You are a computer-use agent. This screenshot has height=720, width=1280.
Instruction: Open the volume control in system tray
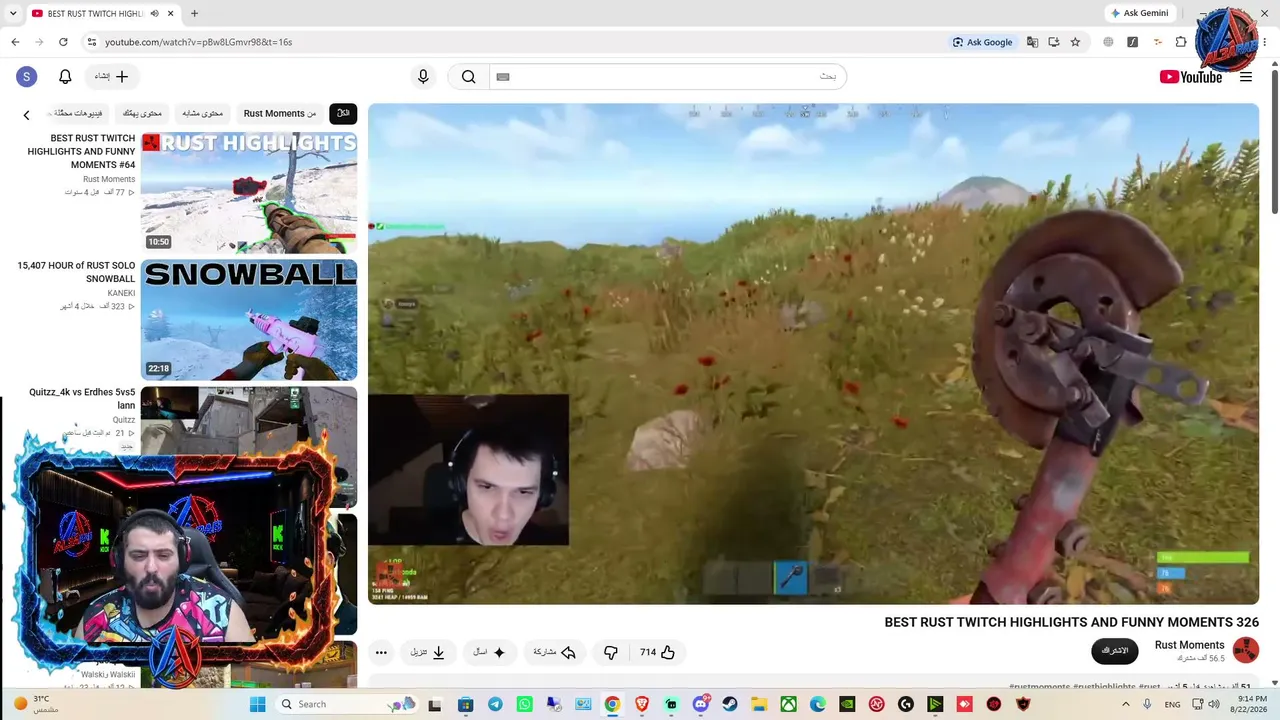click(1214, 704)
